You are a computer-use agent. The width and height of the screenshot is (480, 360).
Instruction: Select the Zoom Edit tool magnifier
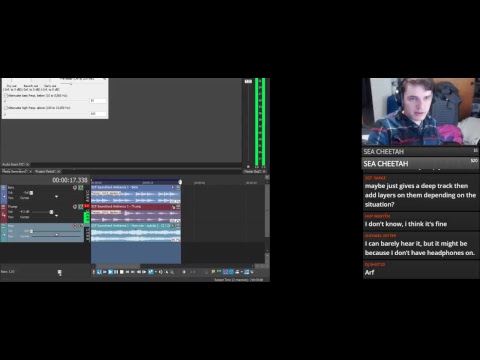172,272
